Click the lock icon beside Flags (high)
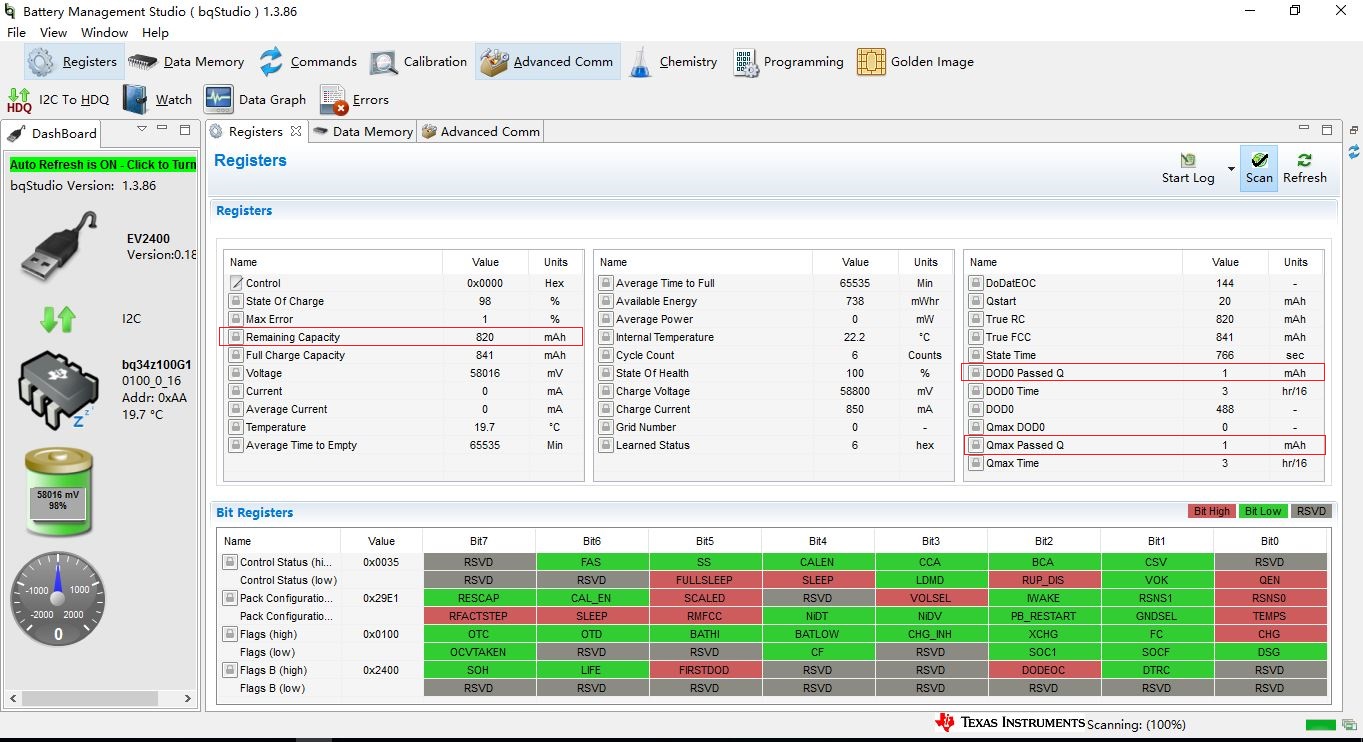 click(x=230, y=634)
